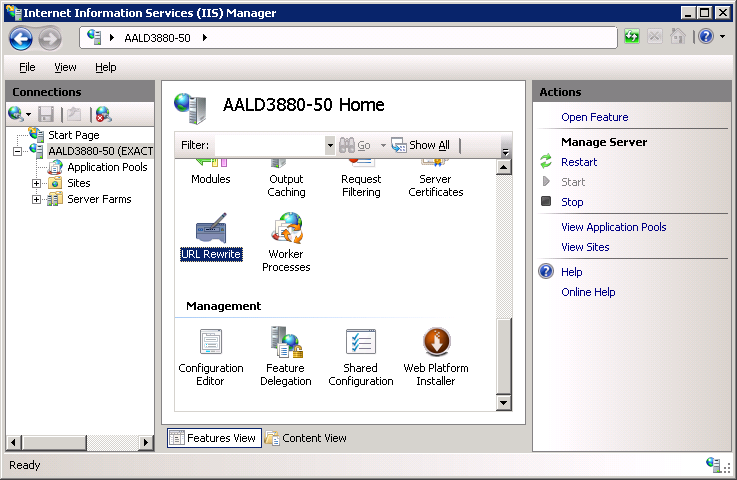Open the Shared Configuration icon
This screenshot has width=737, height=480.
pos(361,341)
